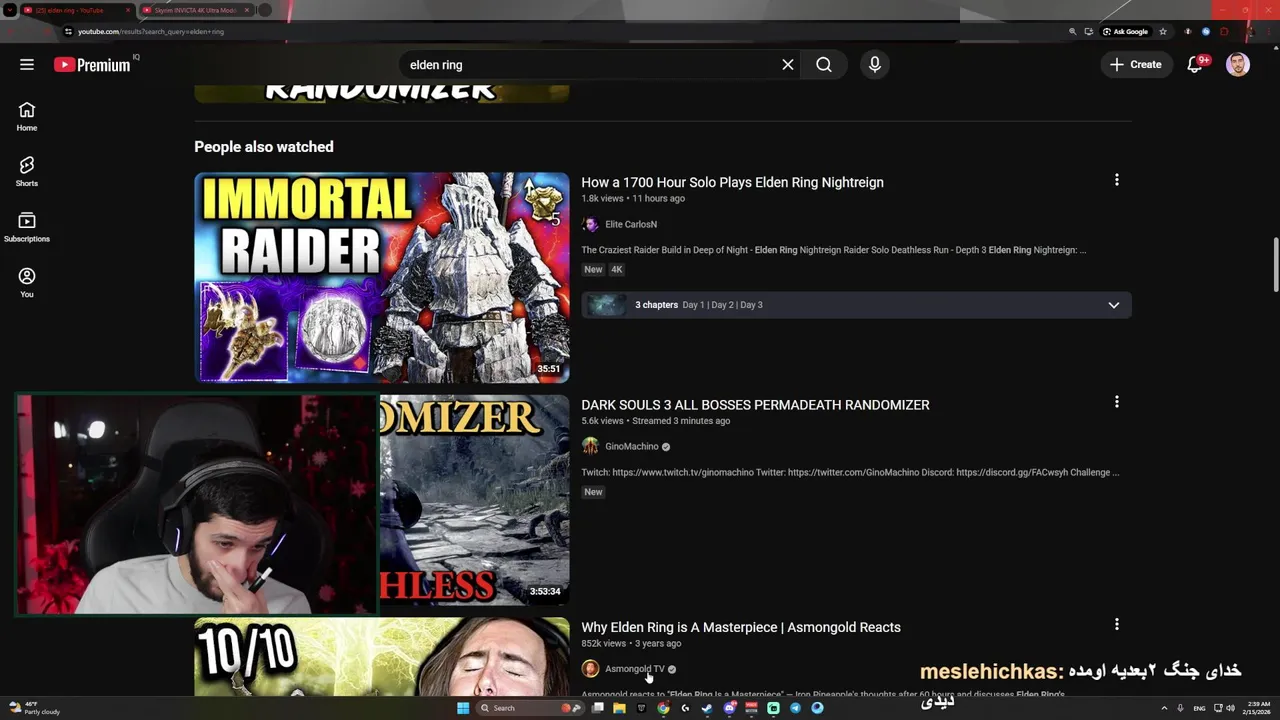
Task: Click the 'Streamed 3 minutes ago' text
Action: point(681,421)
